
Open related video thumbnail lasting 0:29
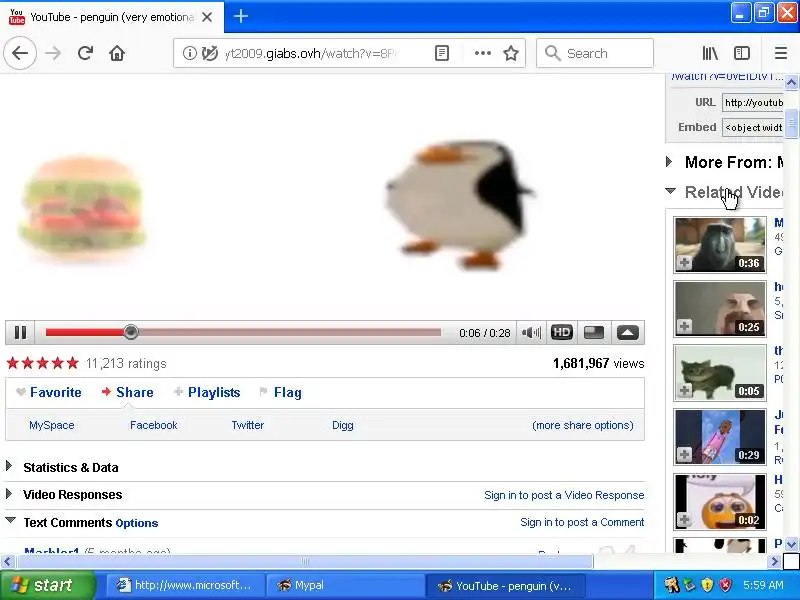tap(720, 437)
